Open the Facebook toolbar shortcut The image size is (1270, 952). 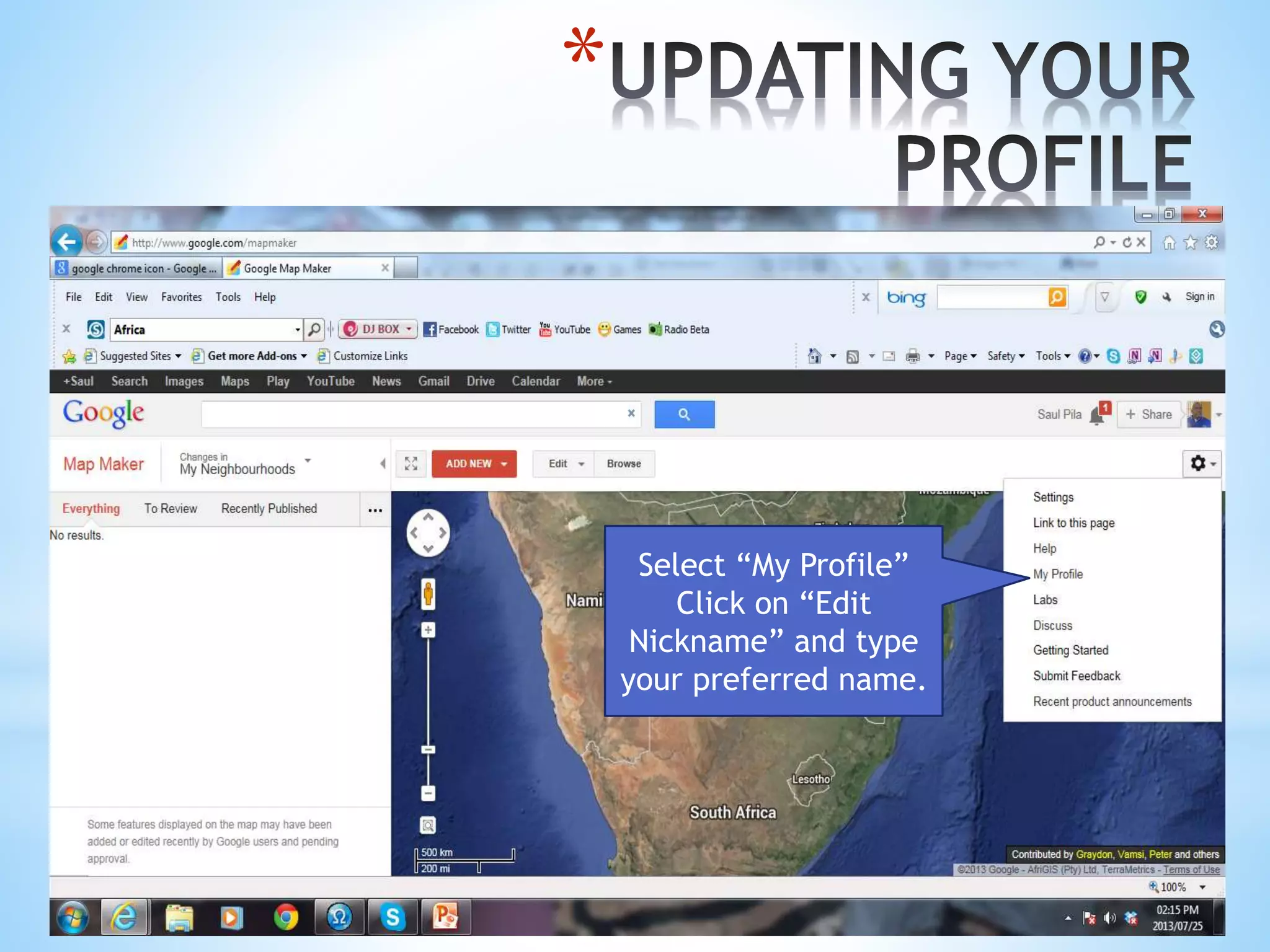tap(451, 330)
